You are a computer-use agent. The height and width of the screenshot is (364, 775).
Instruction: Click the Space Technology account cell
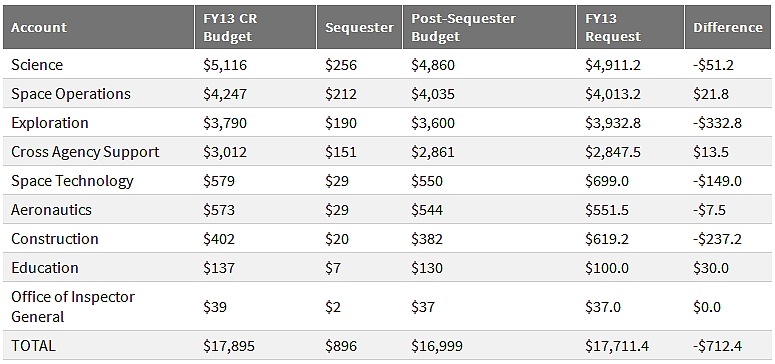(x=72, y=181)
